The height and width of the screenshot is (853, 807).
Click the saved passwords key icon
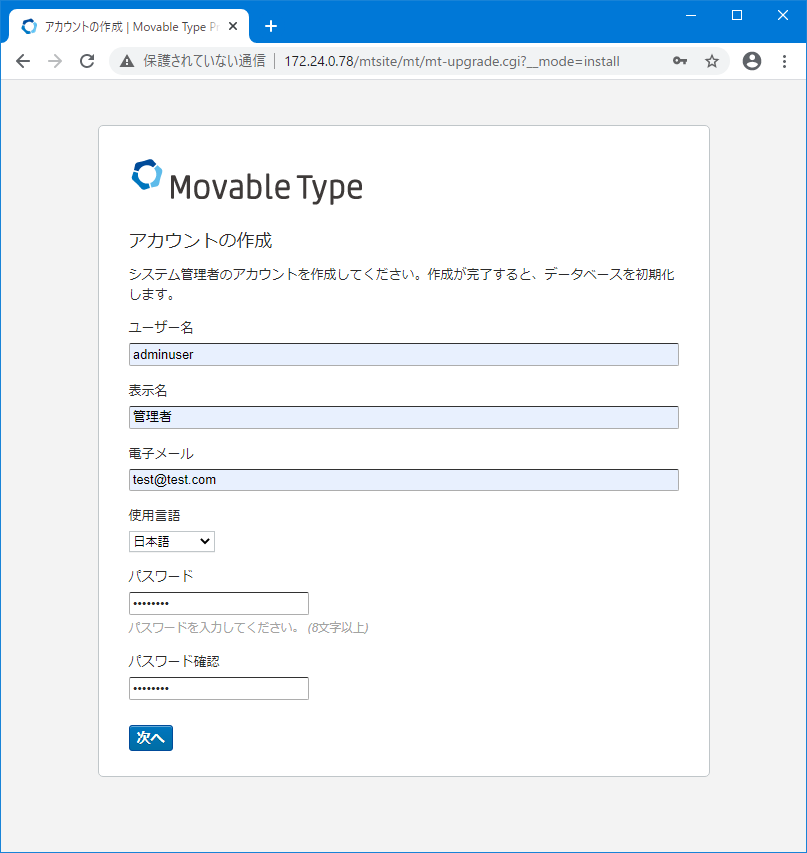click(x=680, y=61)
